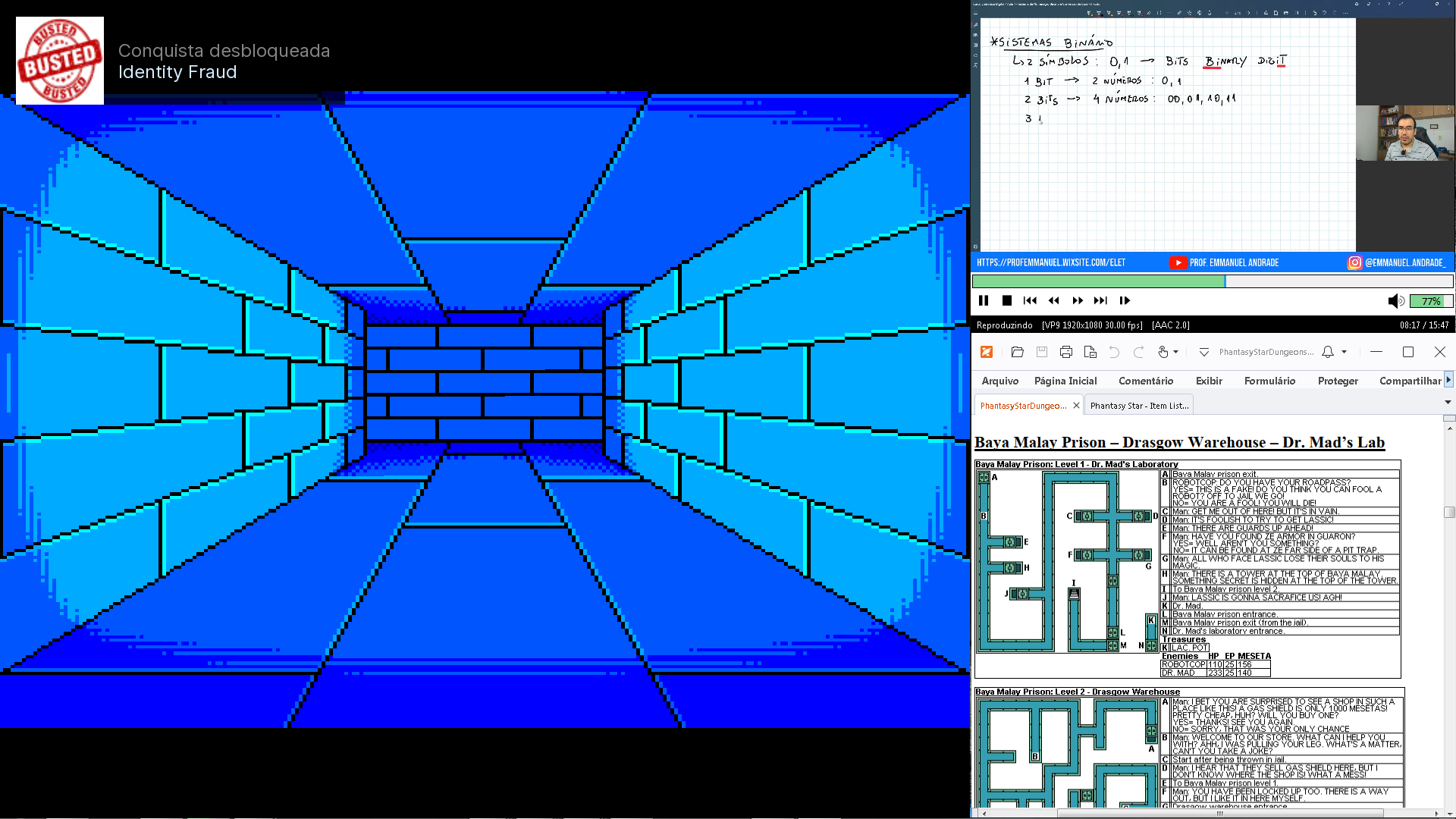
Task: Stop the video with the stop button
Action: (1007, 301)
